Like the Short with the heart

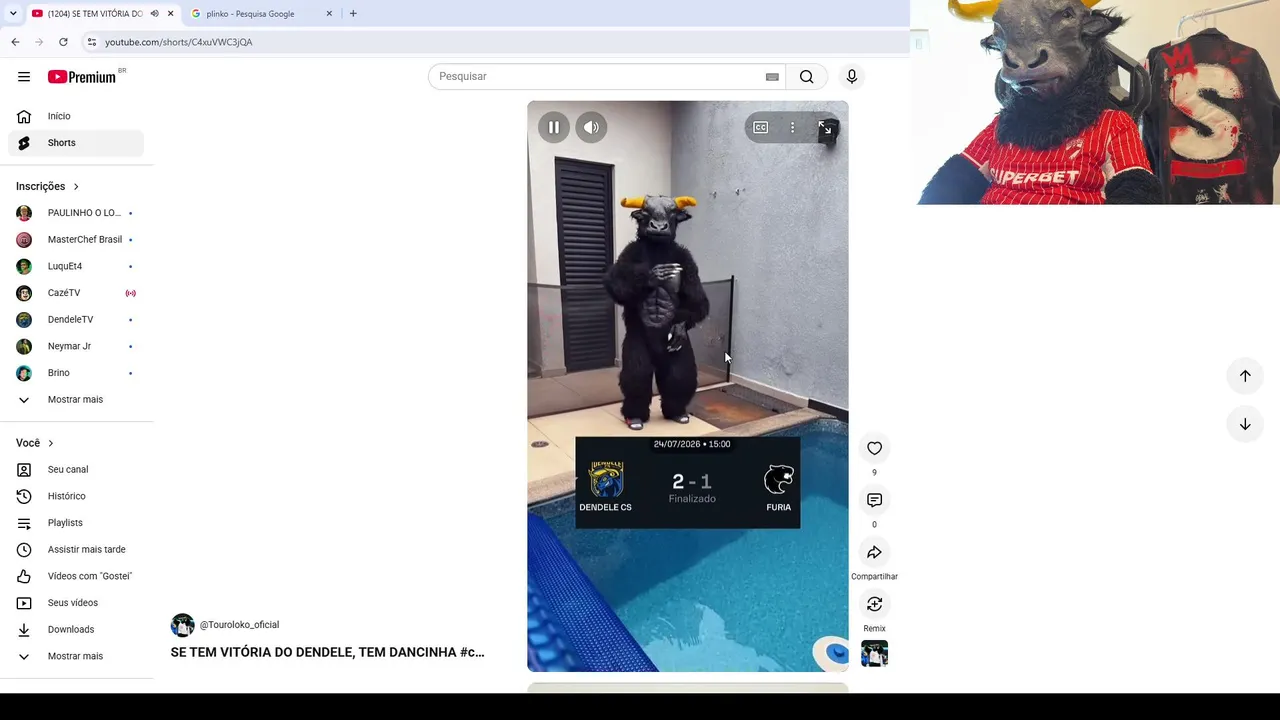click(874, 448)
